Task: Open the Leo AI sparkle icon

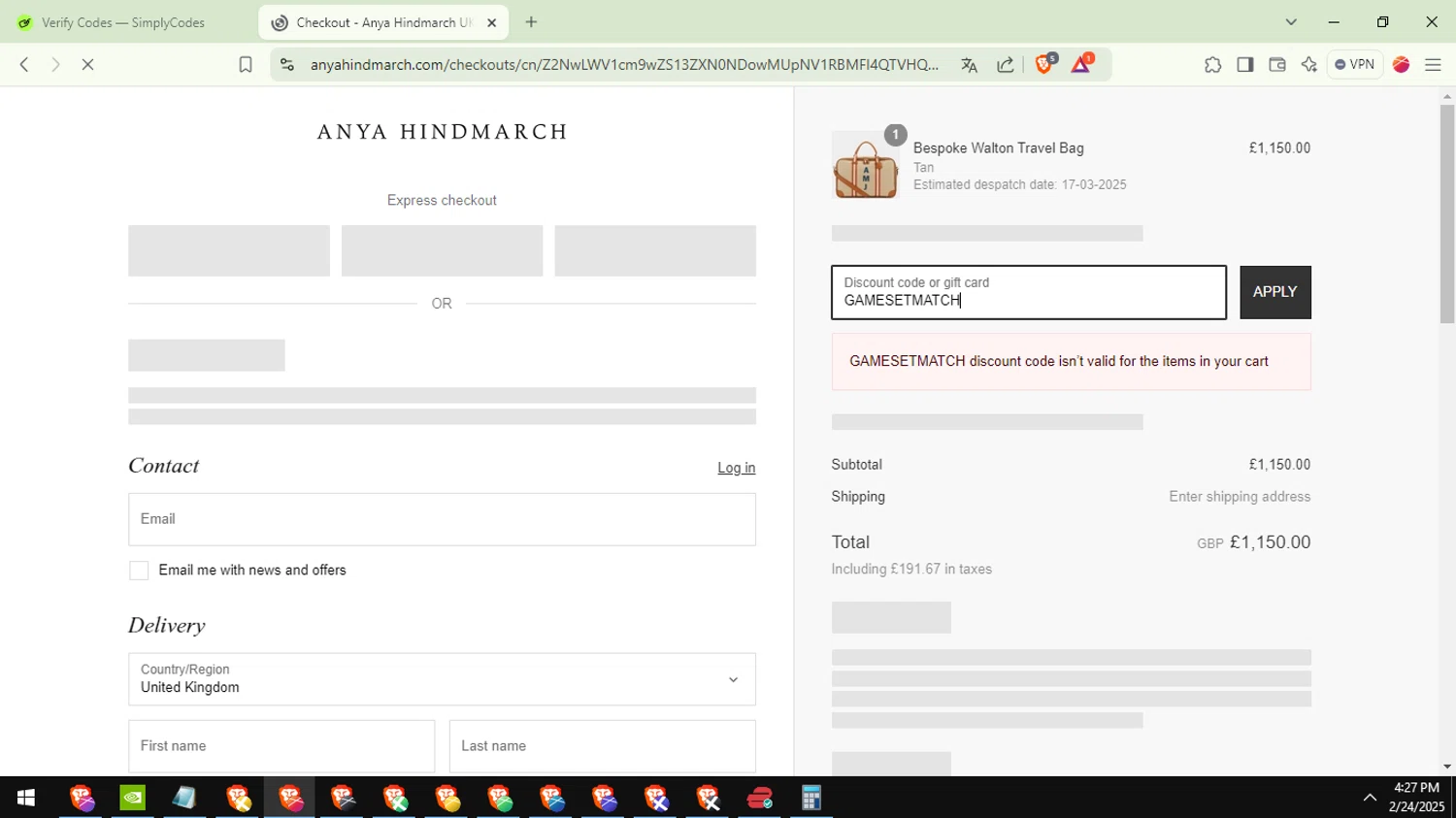Action: click(1309, 65)
